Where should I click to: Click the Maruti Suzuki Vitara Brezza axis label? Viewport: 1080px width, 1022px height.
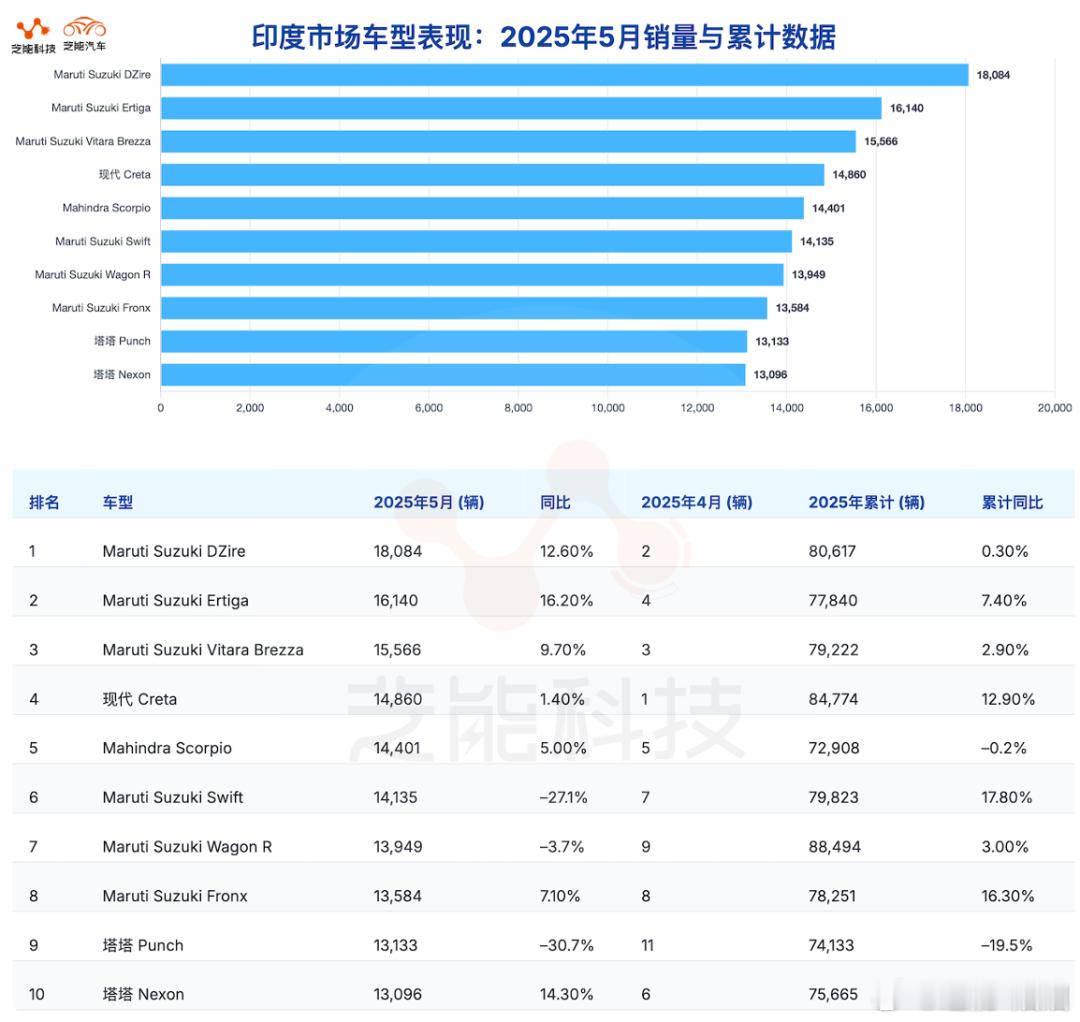(83, 141)
